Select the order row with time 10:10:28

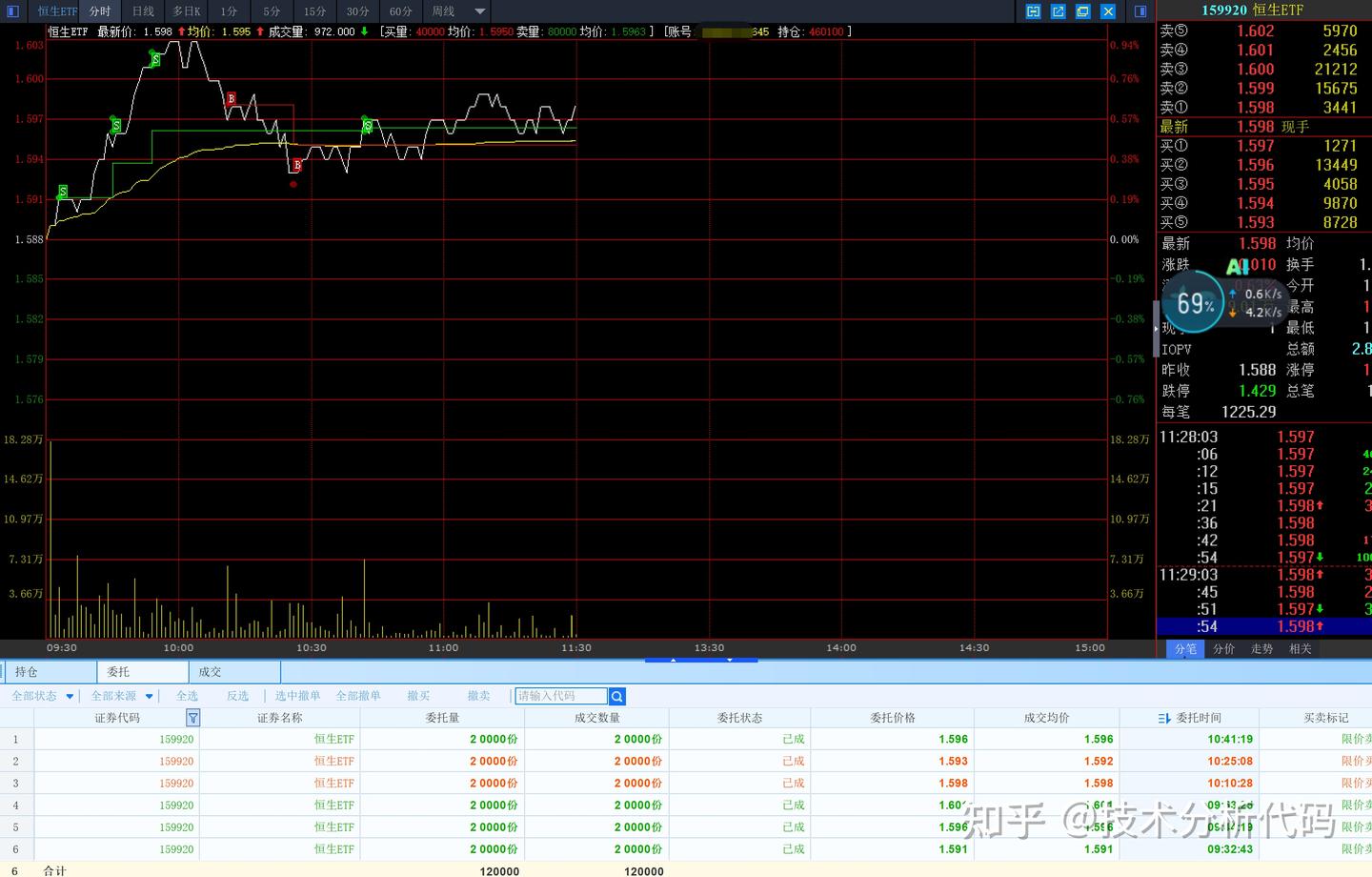pyautogui.click(x=686, y=783)
